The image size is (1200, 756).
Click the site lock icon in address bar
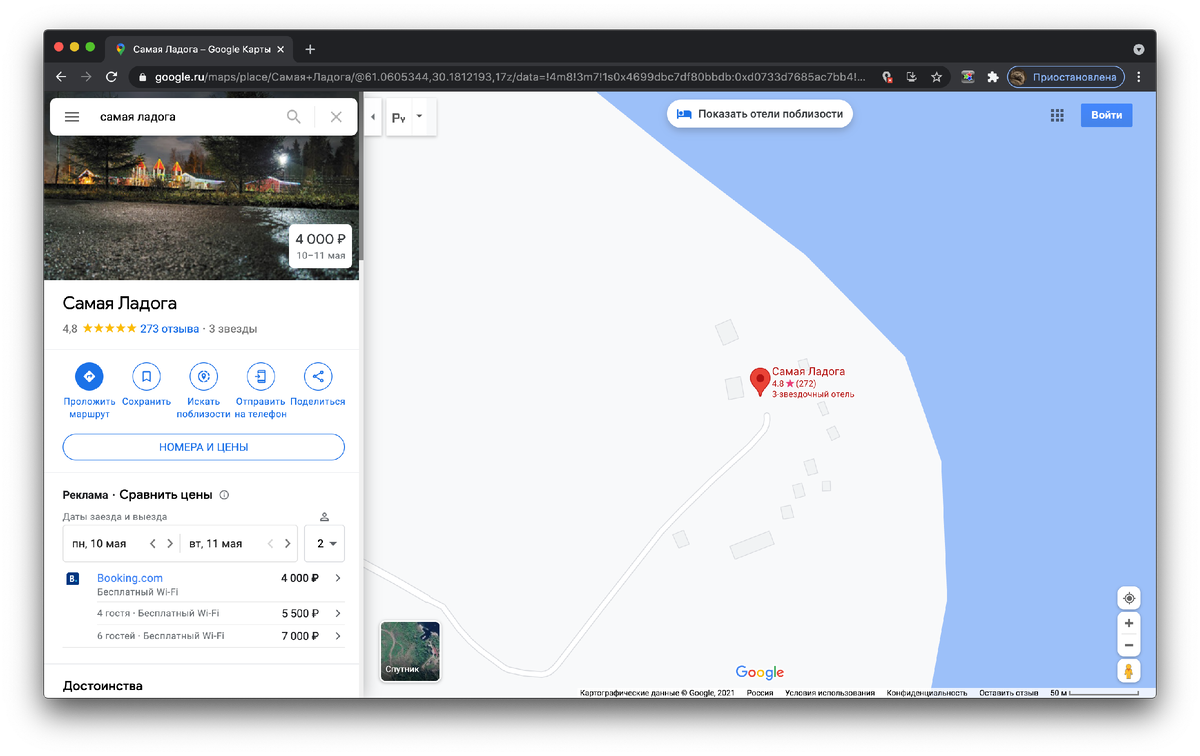143,77
